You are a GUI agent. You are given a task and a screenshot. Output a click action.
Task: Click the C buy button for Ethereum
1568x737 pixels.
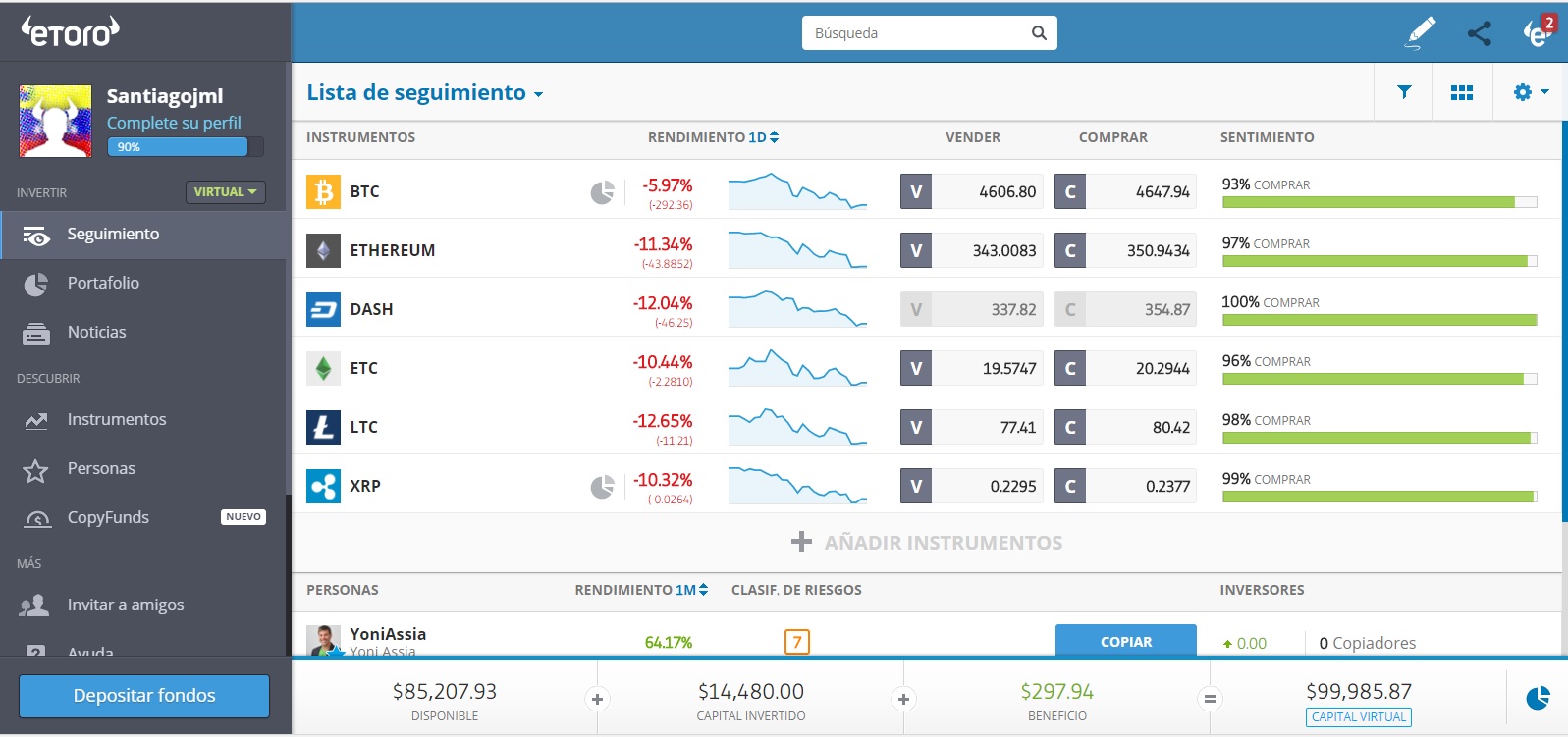(1070, 251)
